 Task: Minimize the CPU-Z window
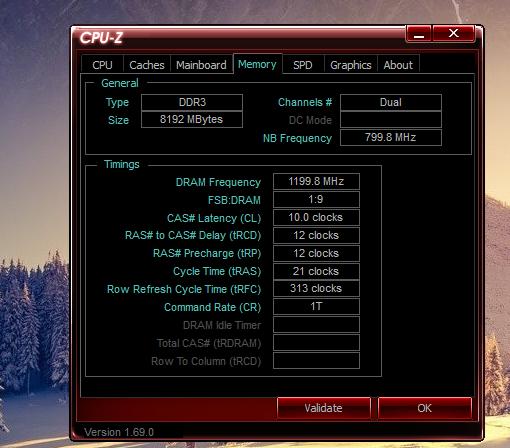(x=419, y=33)
